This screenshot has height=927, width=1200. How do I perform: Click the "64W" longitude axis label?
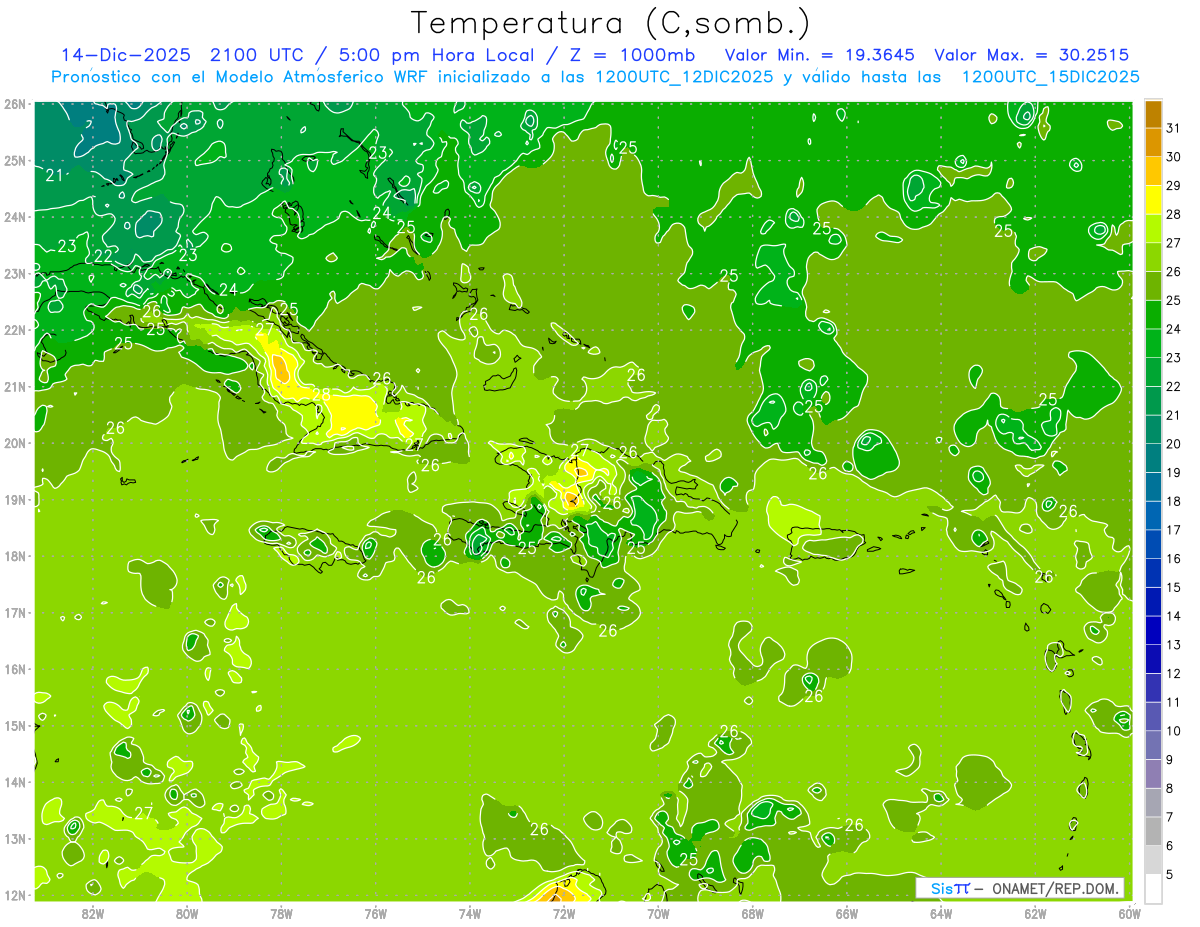click(940, 913)
